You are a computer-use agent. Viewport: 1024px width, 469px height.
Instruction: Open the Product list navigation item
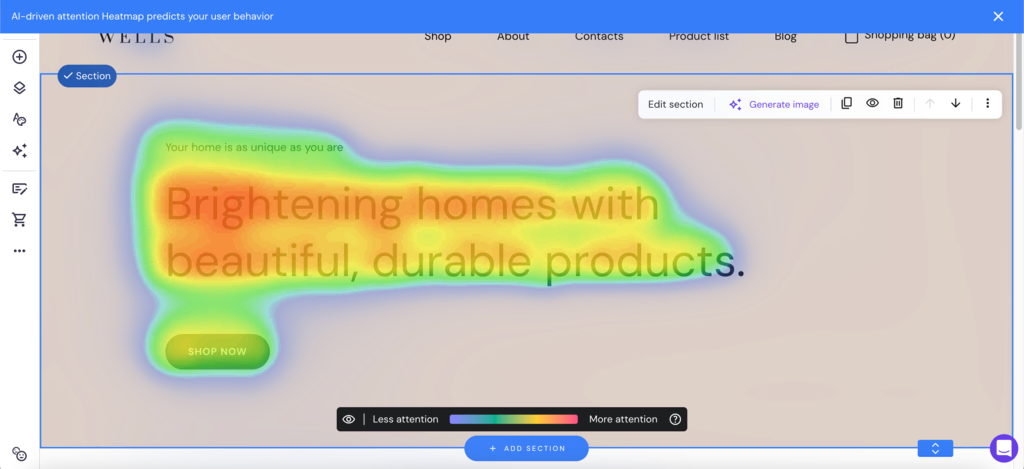tap(699, 36)
